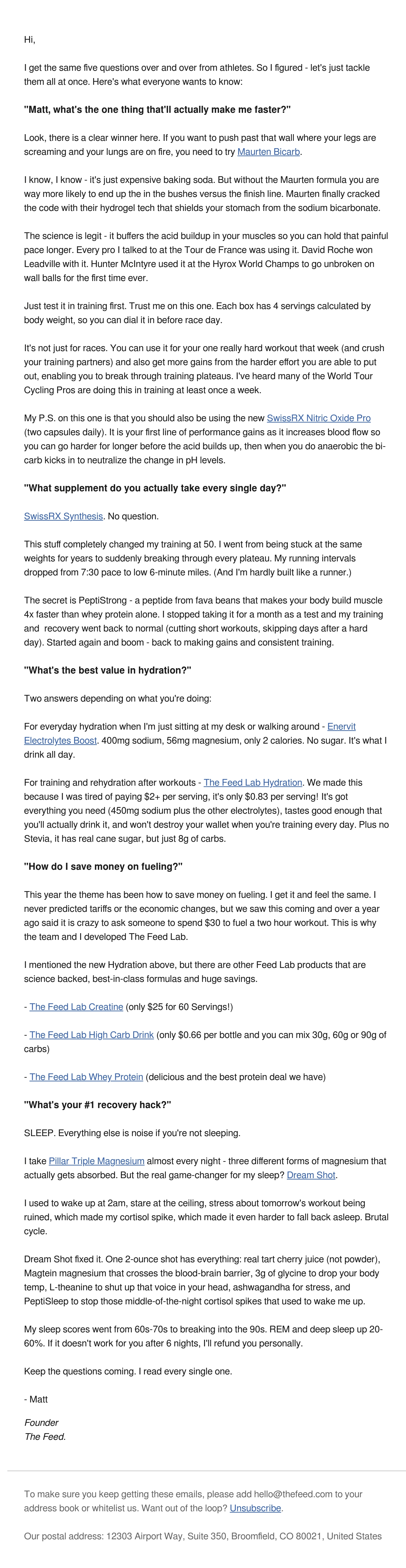Open the SwissRX Nitric Oxide Pro link
The height and width of the screenshot is (1568, 406).
(318, 418)
